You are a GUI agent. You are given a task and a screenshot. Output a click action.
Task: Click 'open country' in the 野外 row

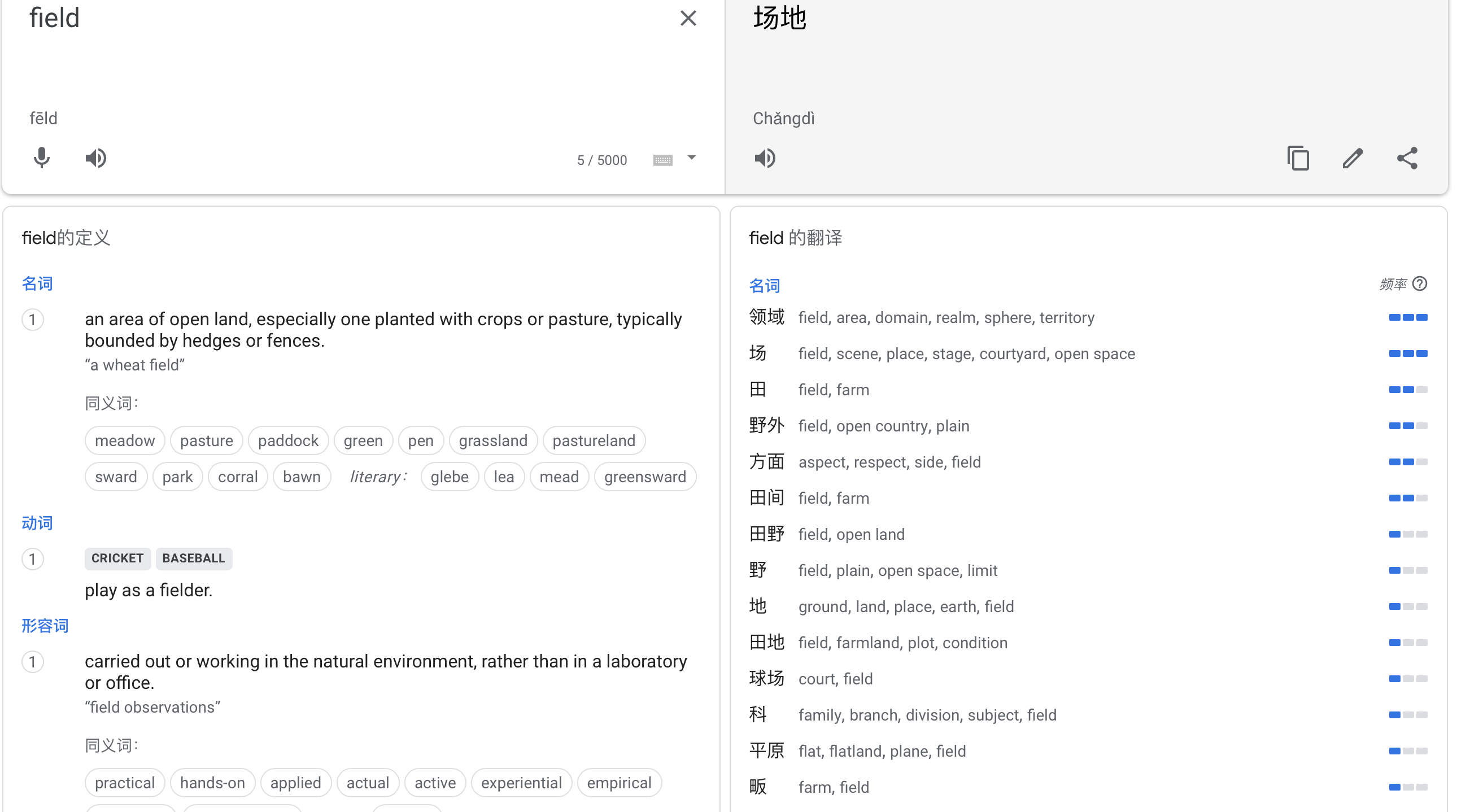click(882, 426)
